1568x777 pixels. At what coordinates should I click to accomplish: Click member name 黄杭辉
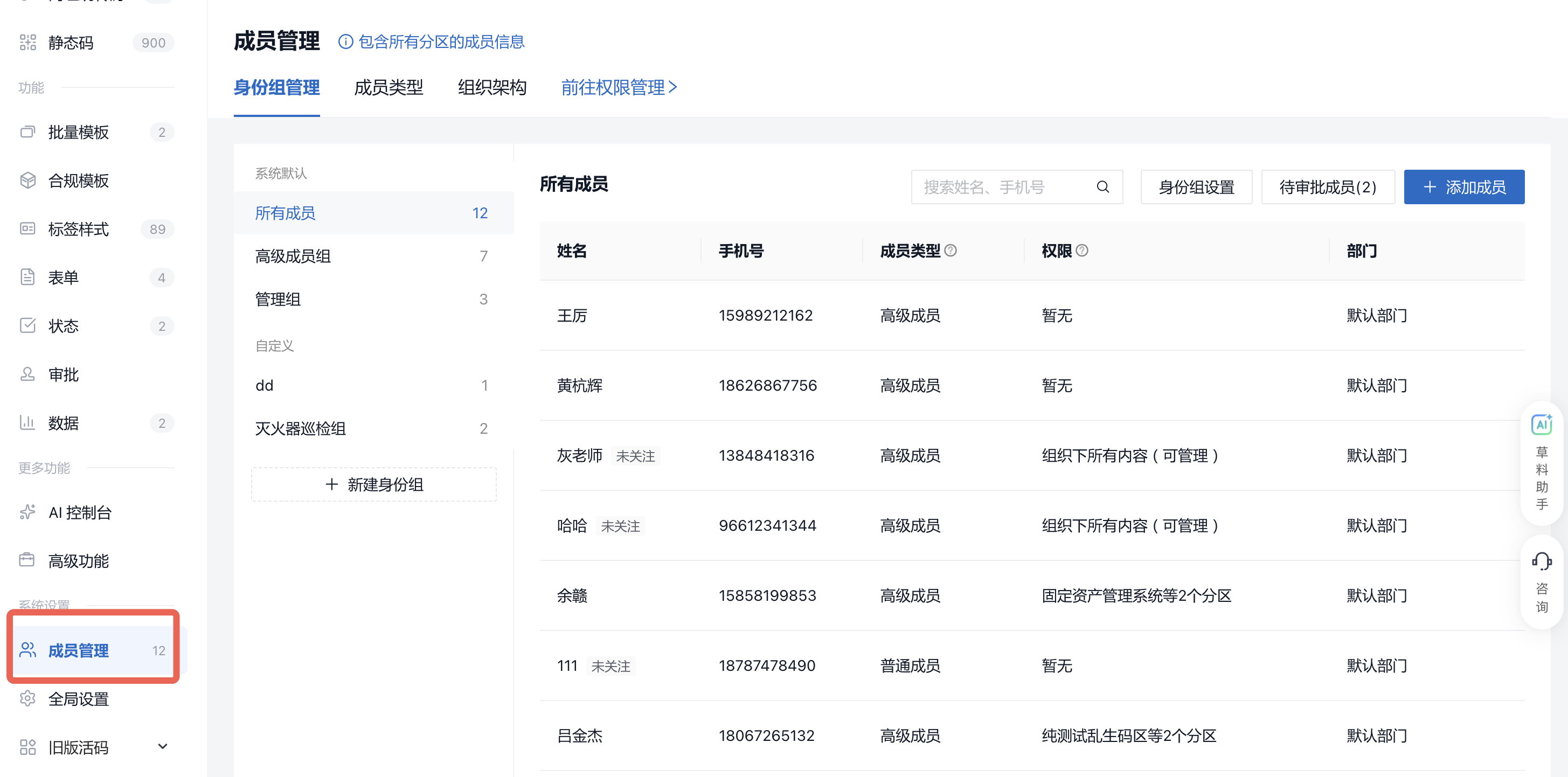pyautogui.click(x=579, y=385)
